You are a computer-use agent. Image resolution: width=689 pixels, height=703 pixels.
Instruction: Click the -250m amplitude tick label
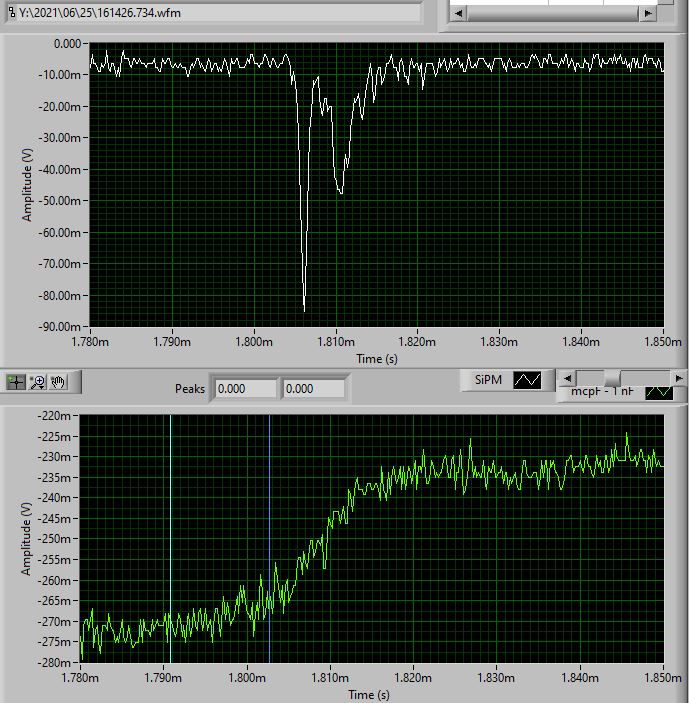pos(54,539)
